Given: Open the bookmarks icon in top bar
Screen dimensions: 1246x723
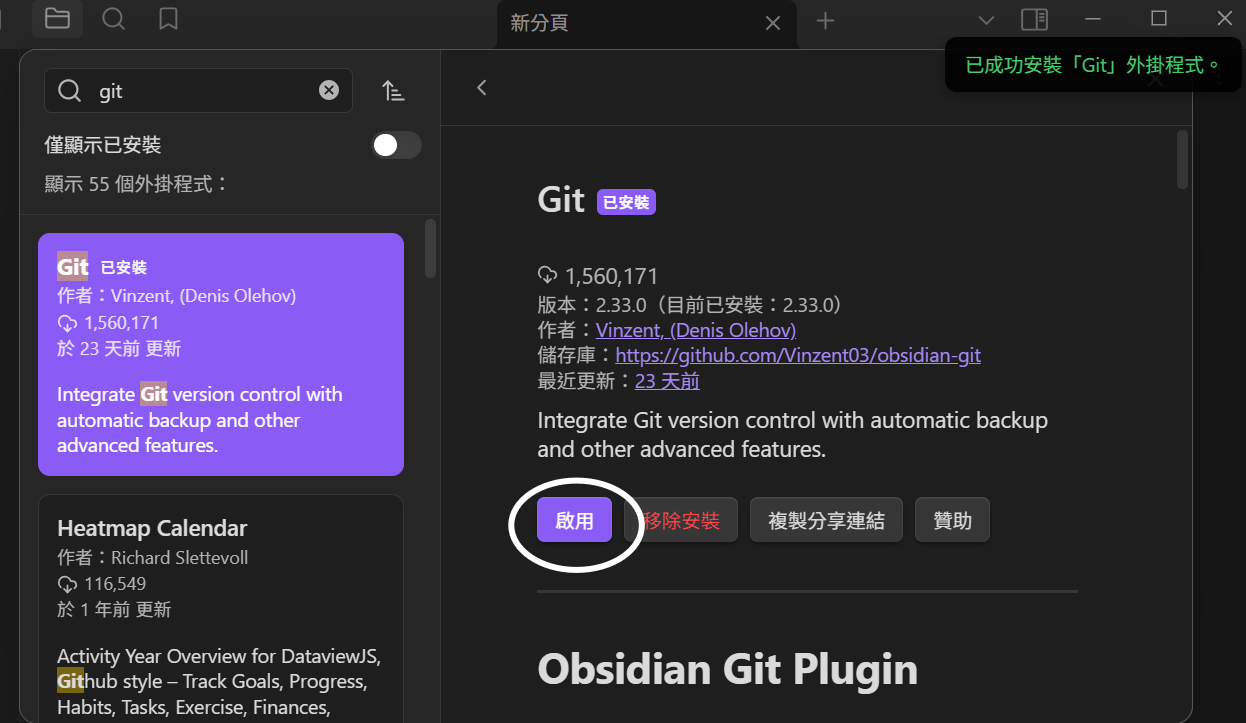Looking at the screenshot, I should pos(169,18).
